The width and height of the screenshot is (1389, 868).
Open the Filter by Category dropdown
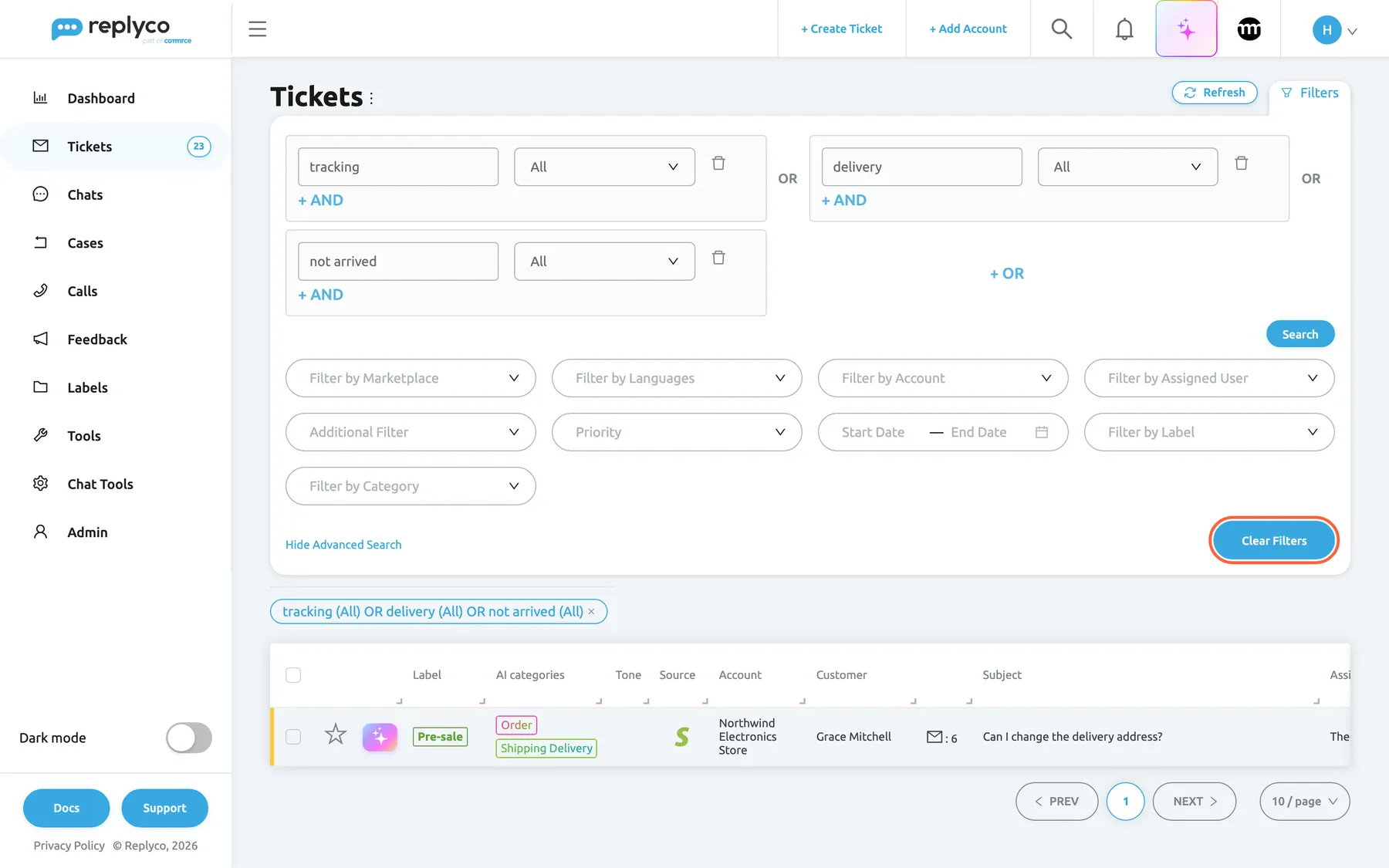(411, 486)
